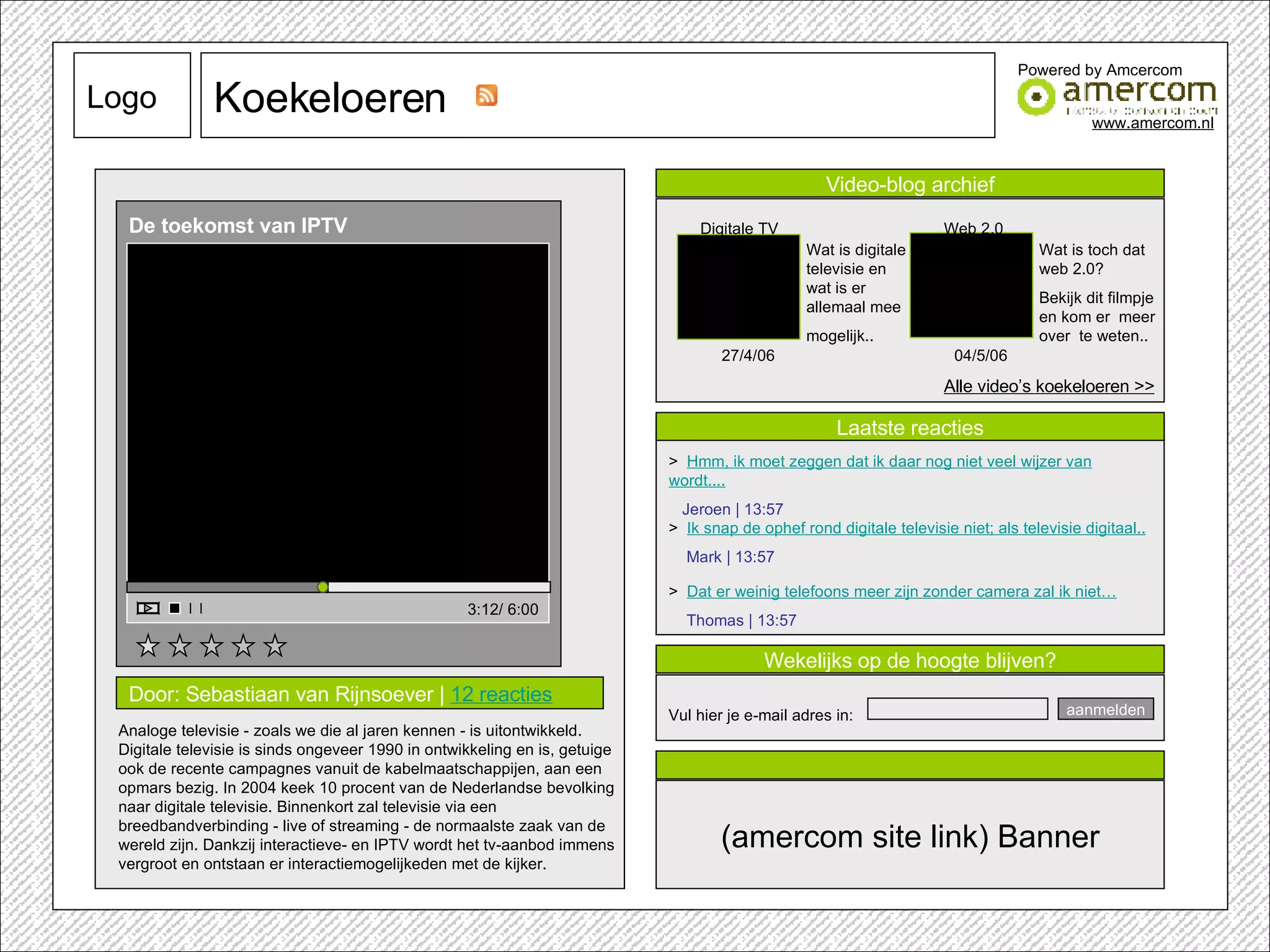Open Jeroen's comment starting with Hmm
The height and width of the screenshot is (952, 1270).
click(888, 462)
